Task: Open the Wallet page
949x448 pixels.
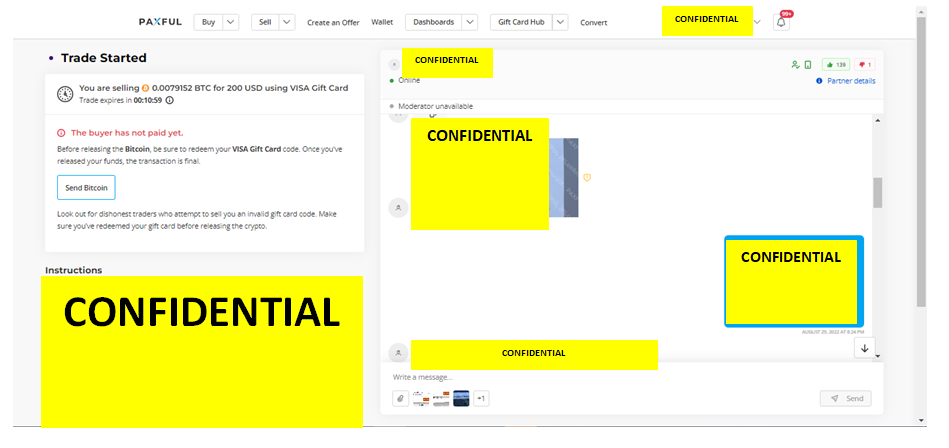Action: (x=382, y=22)
